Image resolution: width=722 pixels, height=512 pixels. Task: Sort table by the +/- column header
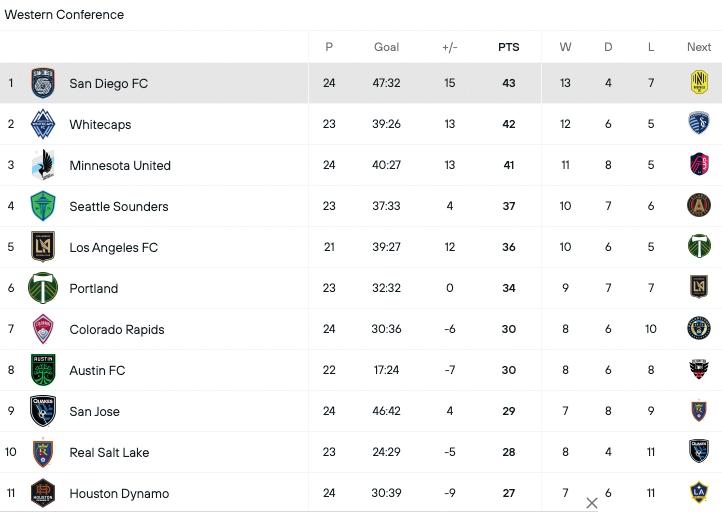449,47
